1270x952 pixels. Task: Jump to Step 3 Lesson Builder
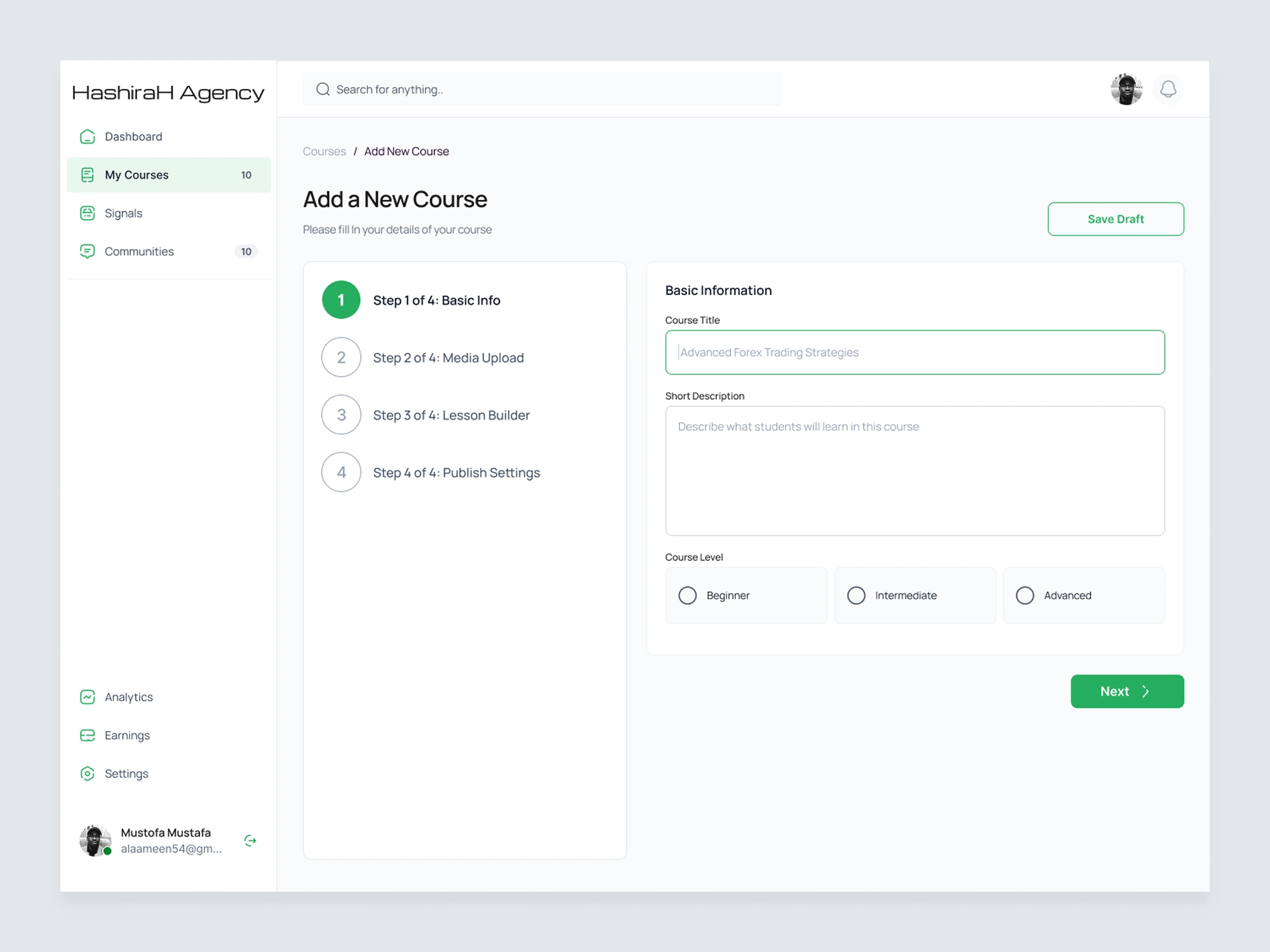451,415
